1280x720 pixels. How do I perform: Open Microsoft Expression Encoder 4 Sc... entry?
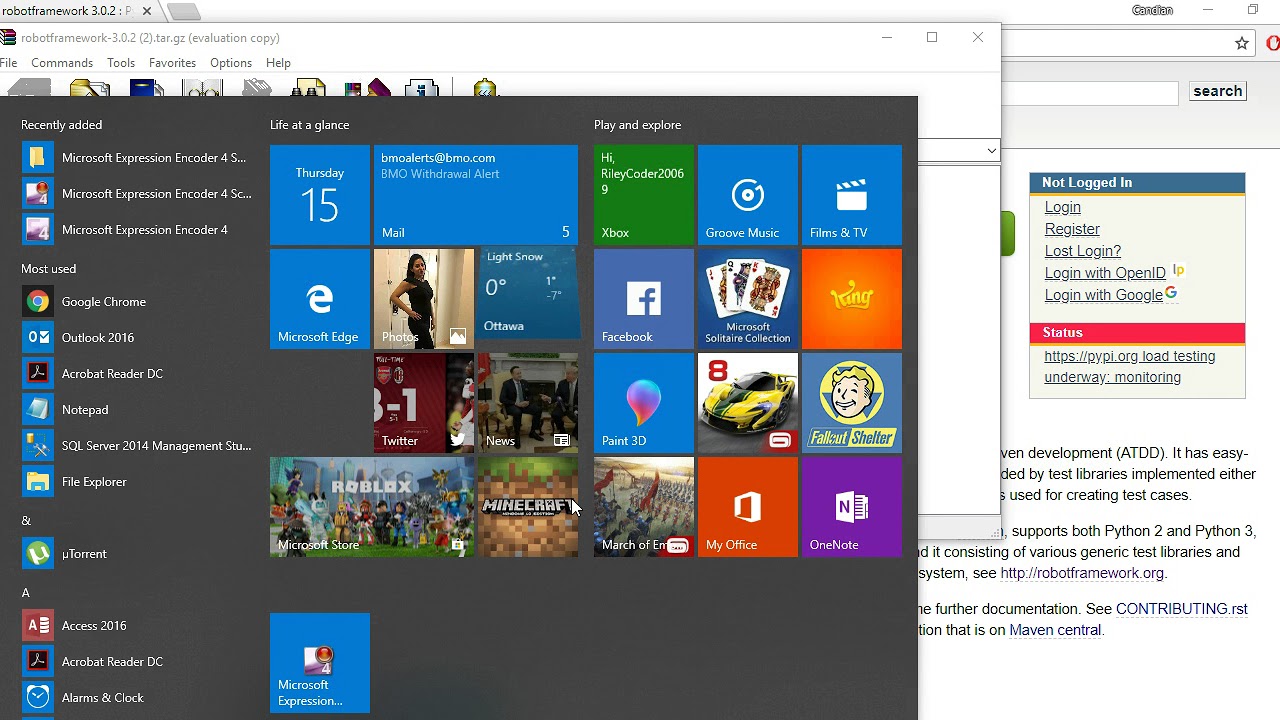pos(138,194)
